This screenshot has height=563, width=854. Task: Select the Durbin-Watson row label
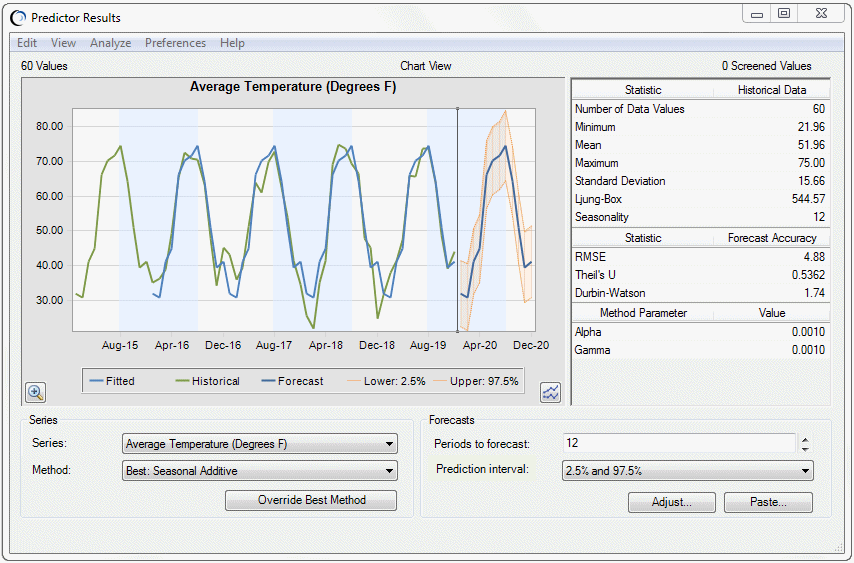tap(610, 292)
